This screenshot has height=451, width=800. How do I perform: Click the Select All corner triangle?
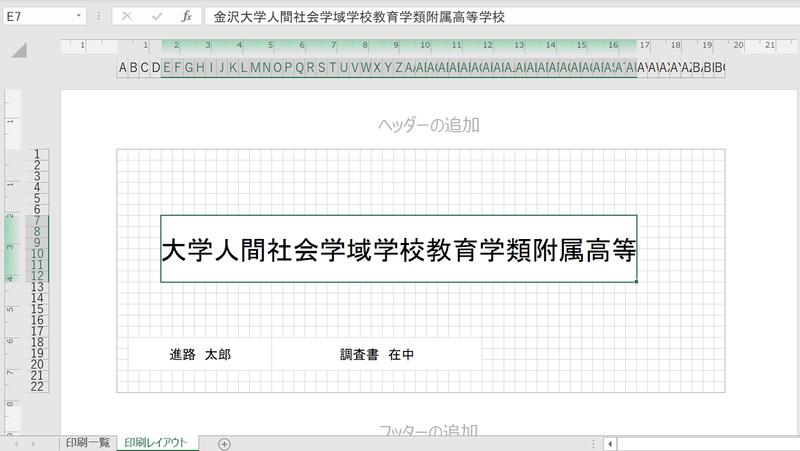point(19,50)
